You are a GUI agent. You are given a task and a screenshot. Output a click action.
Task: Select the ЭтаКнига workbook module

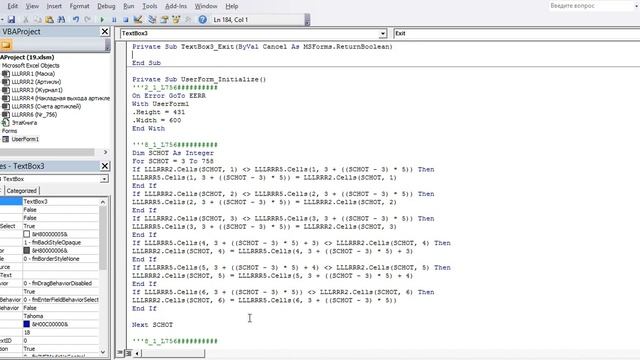click(x=24, y=123)
